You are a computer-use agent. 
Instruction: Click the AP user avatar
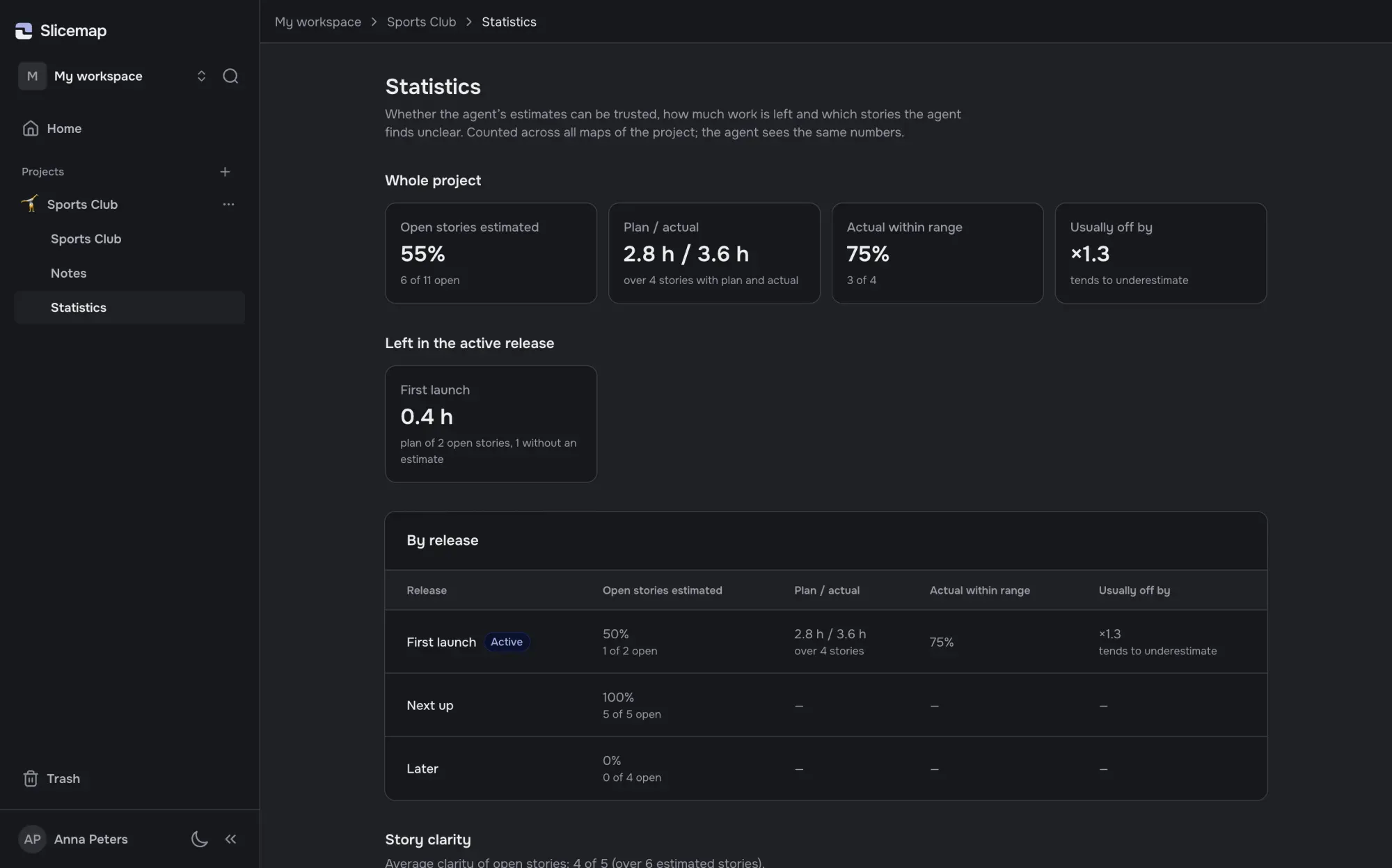point(32,839)
